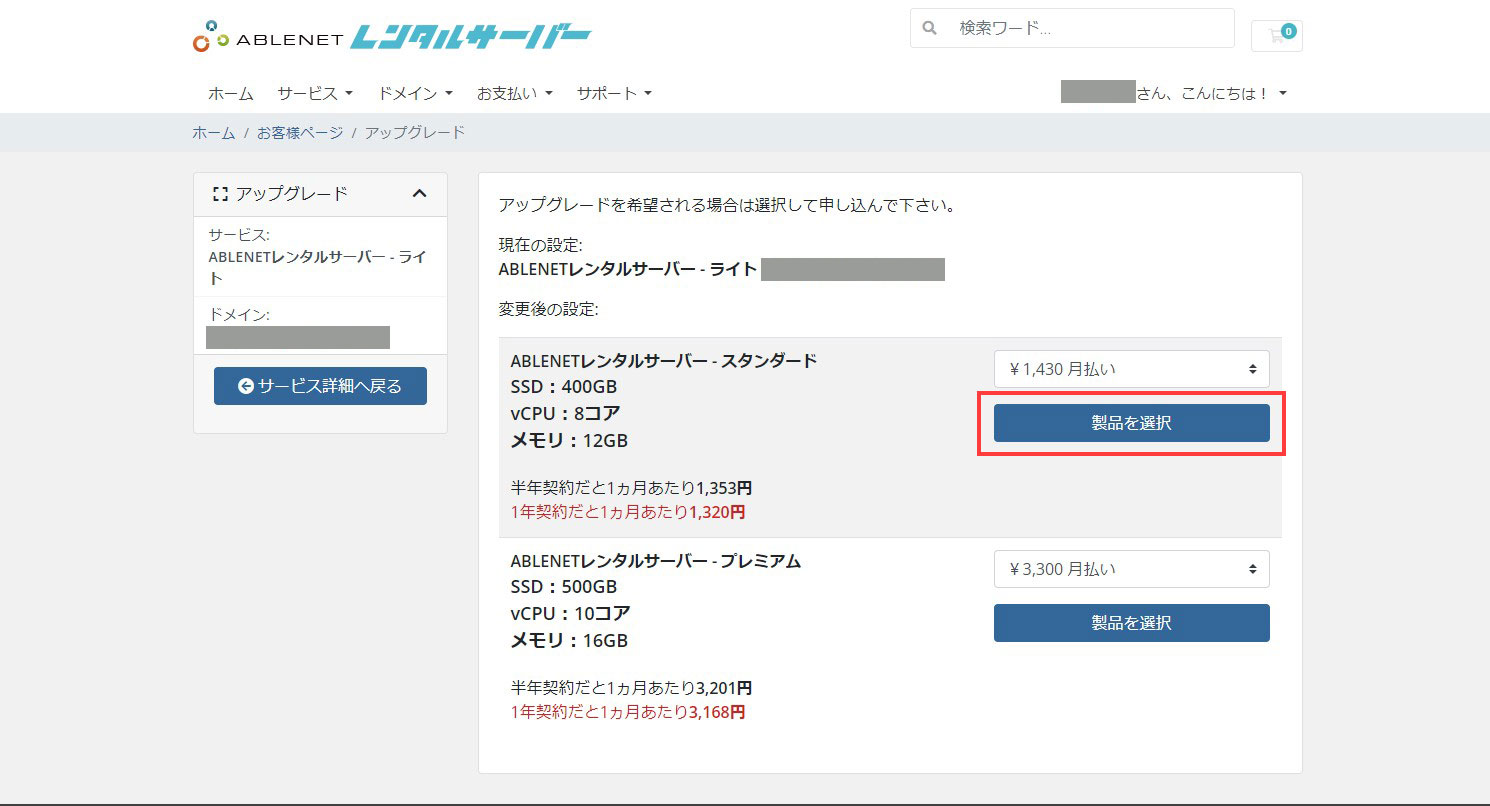Screen dimensions: 1490x806
Task: Click the search magnifier icon
Action: pos(930,28)
